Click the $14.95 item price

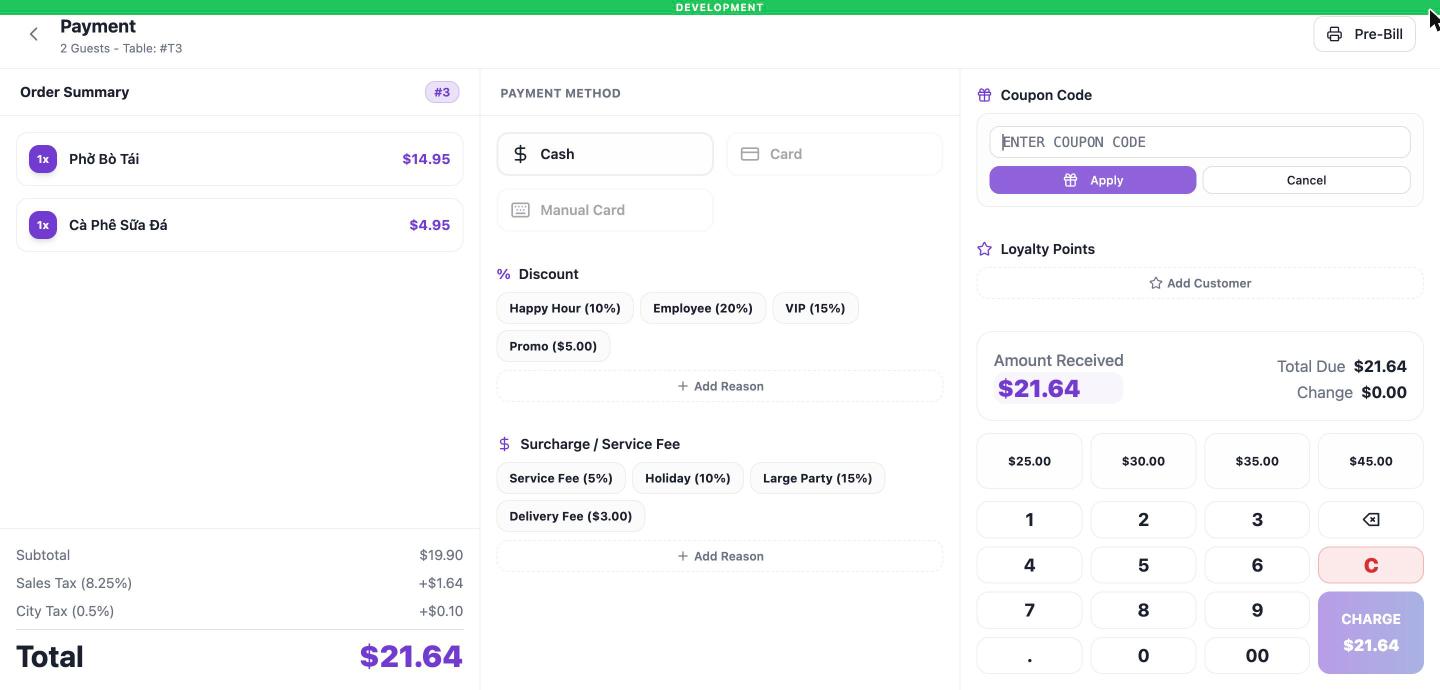click(x=426, y=159)
